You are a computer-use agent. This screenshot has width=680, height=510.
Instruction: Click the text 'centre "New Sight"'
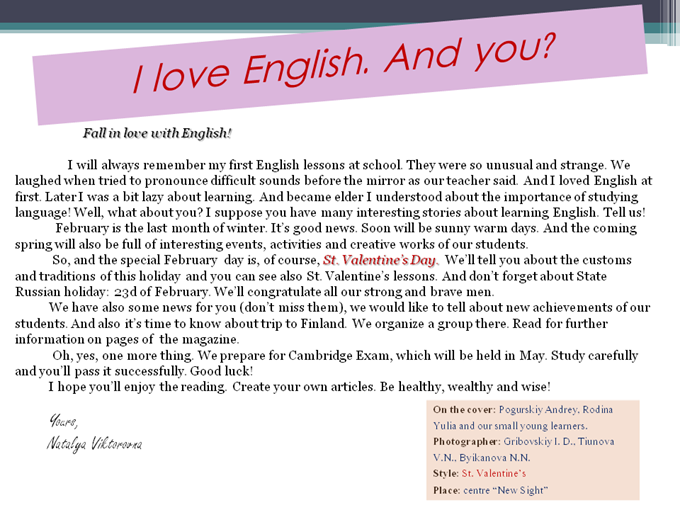point(505,490)
